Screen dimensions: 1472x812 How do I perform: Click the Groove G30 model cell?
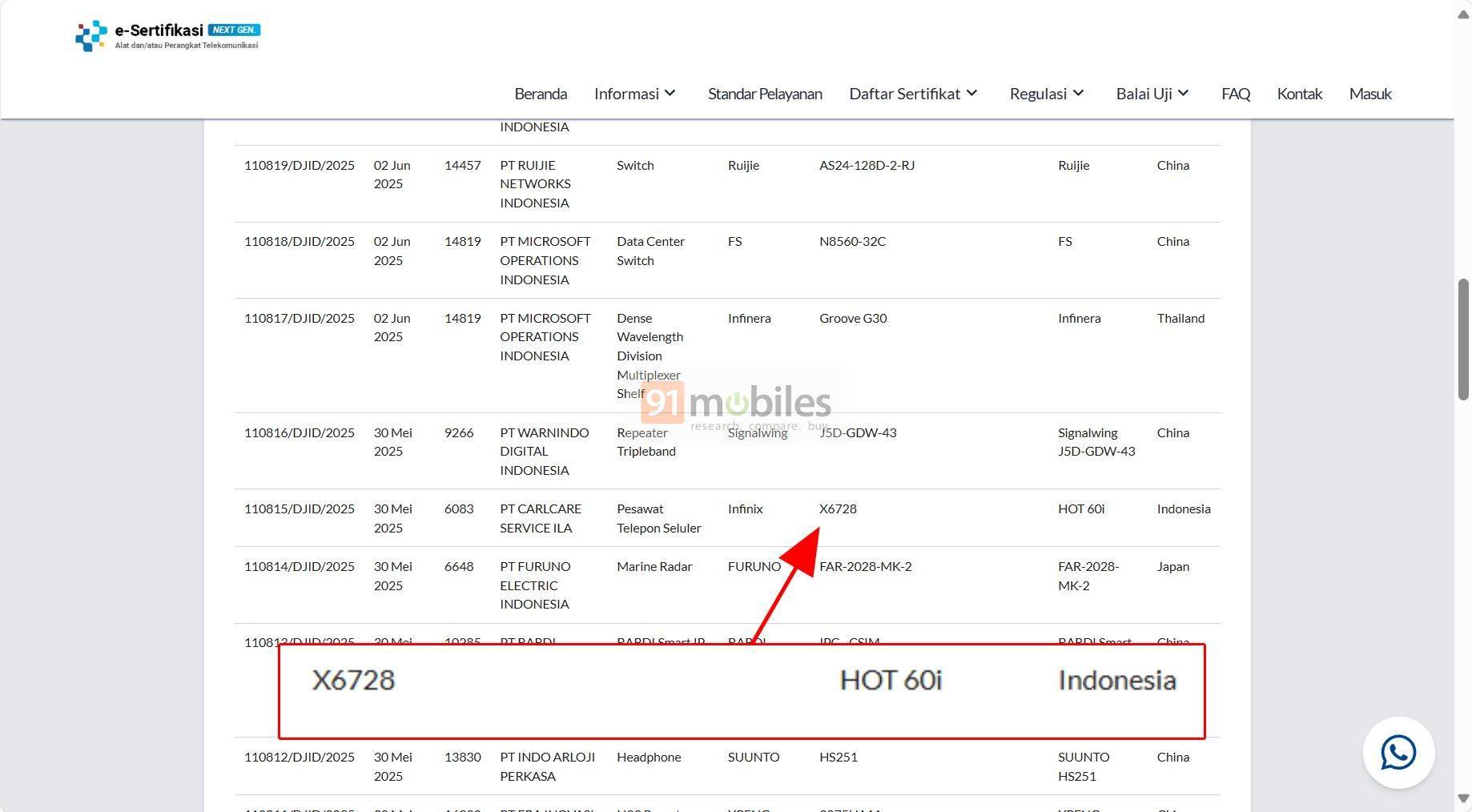coord(853,318)
